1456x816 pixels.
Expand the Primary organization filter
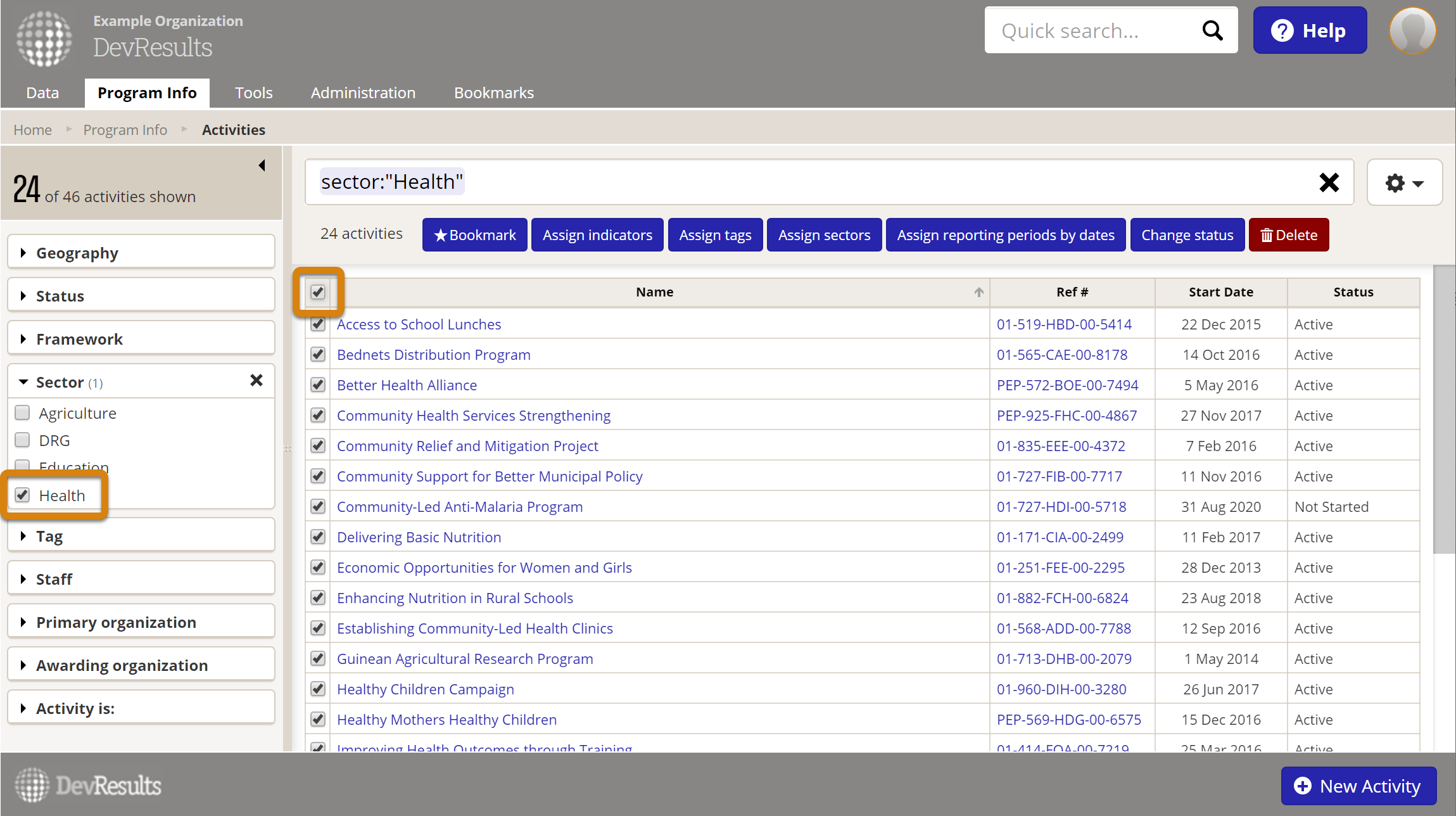(x=116, y=622)
